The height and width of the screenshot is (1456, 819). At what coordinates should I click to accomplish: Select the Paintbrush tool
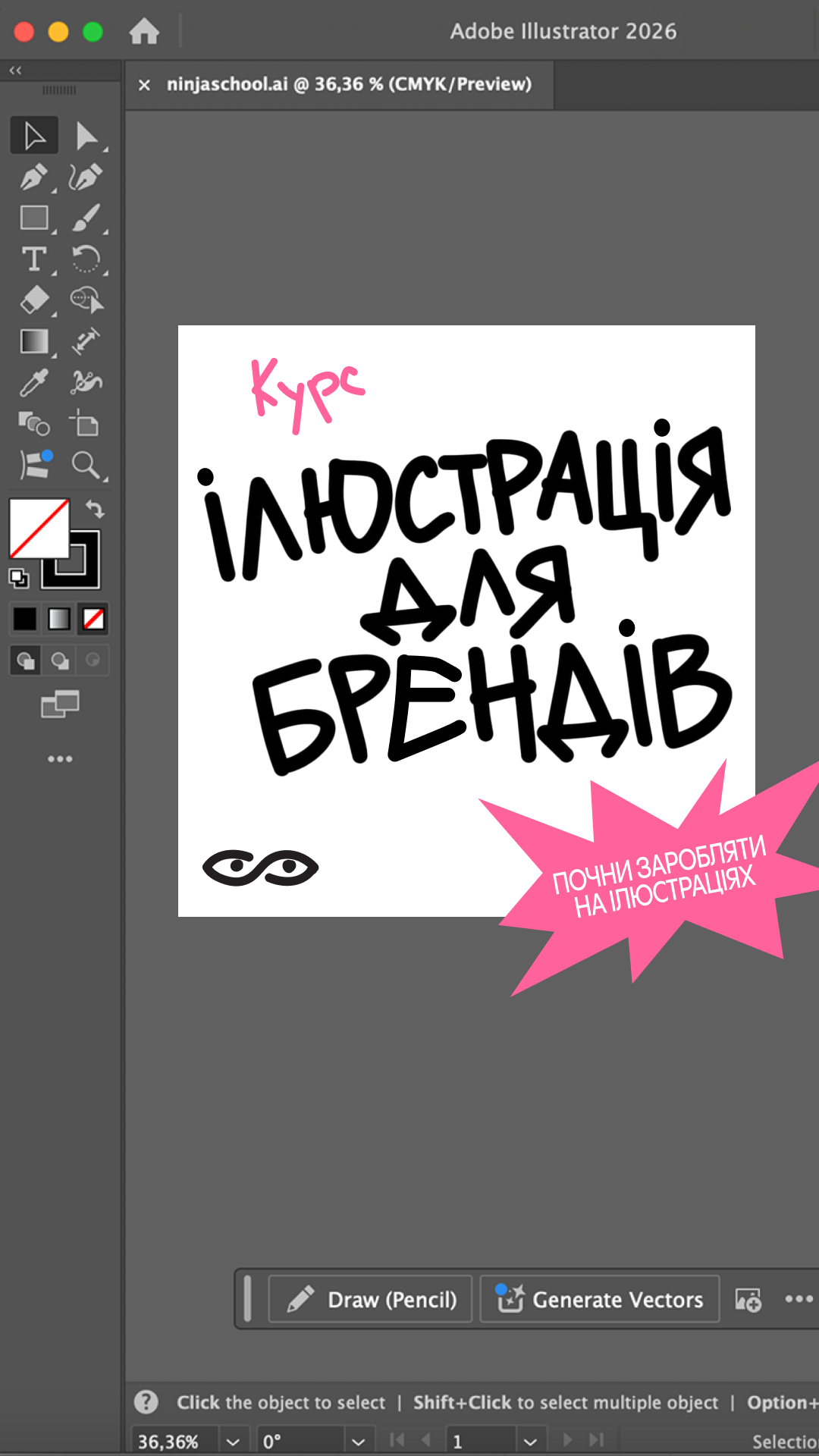86,218
